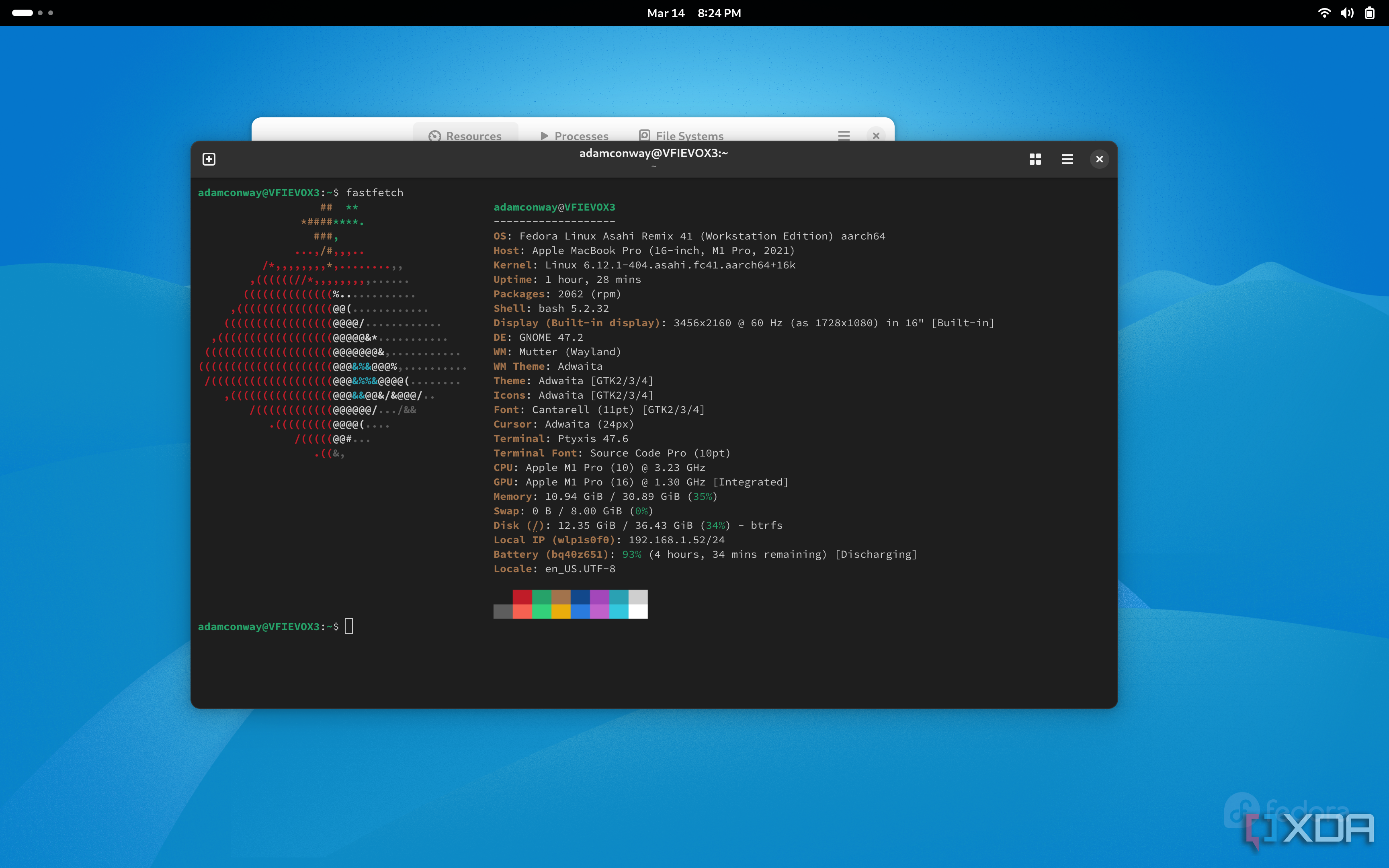Click the volume icon in the top bar
1389x868 pixels.
click(x=1346, y=12)
